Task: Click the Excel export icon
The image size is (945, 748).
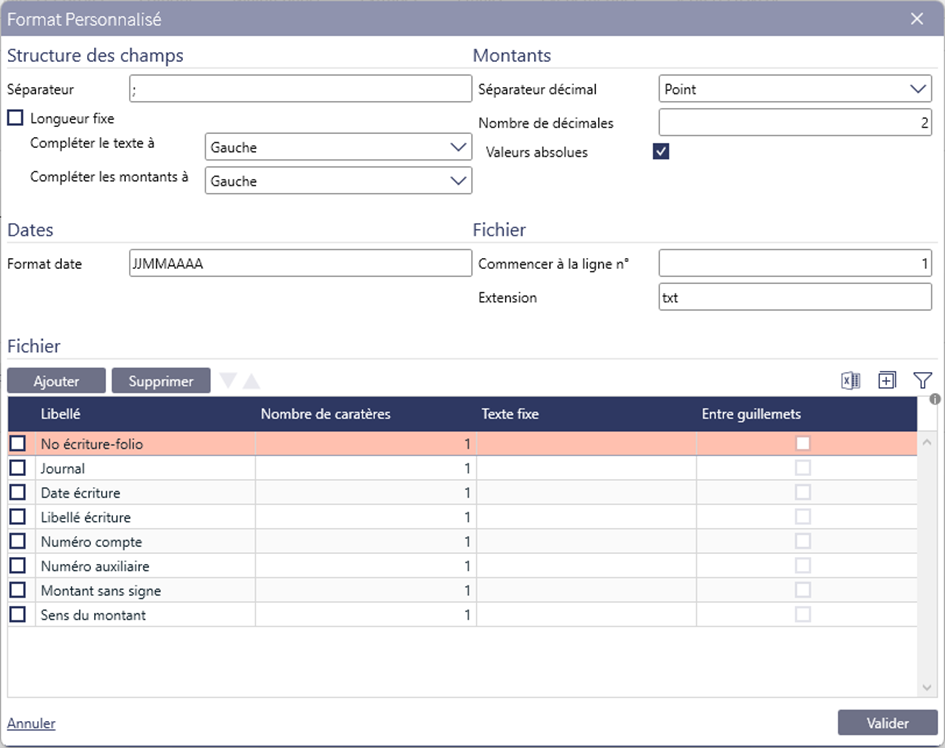Action: [x=850, y=380]
